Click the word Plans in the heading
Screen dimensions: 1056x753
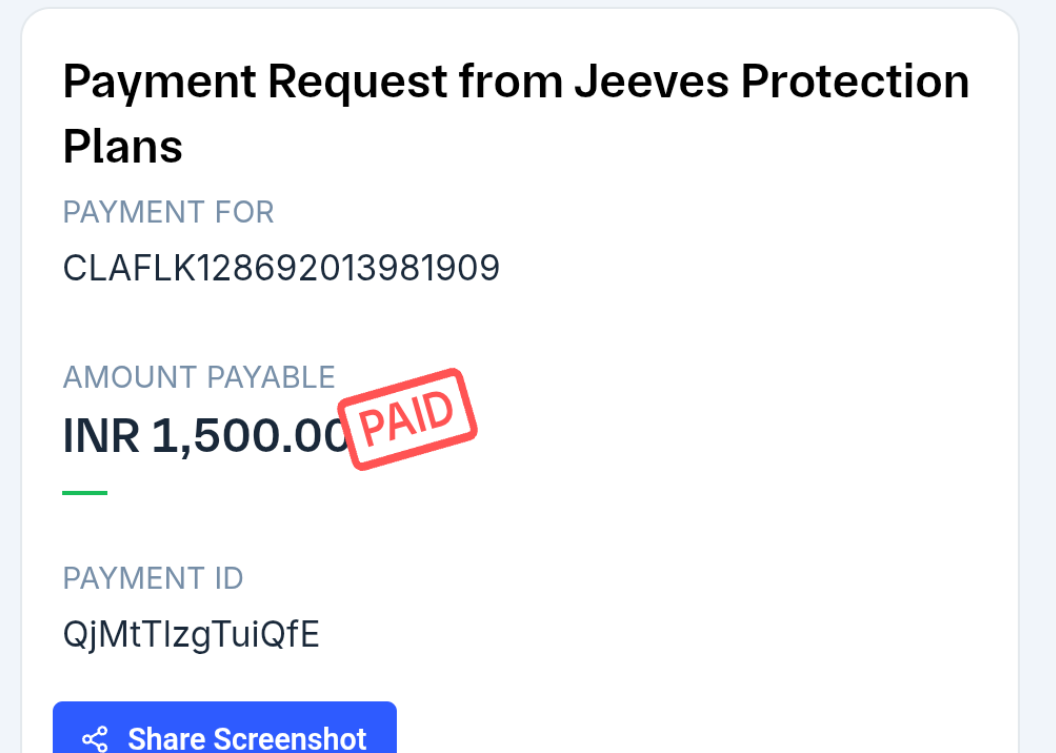tap(123, 146)
